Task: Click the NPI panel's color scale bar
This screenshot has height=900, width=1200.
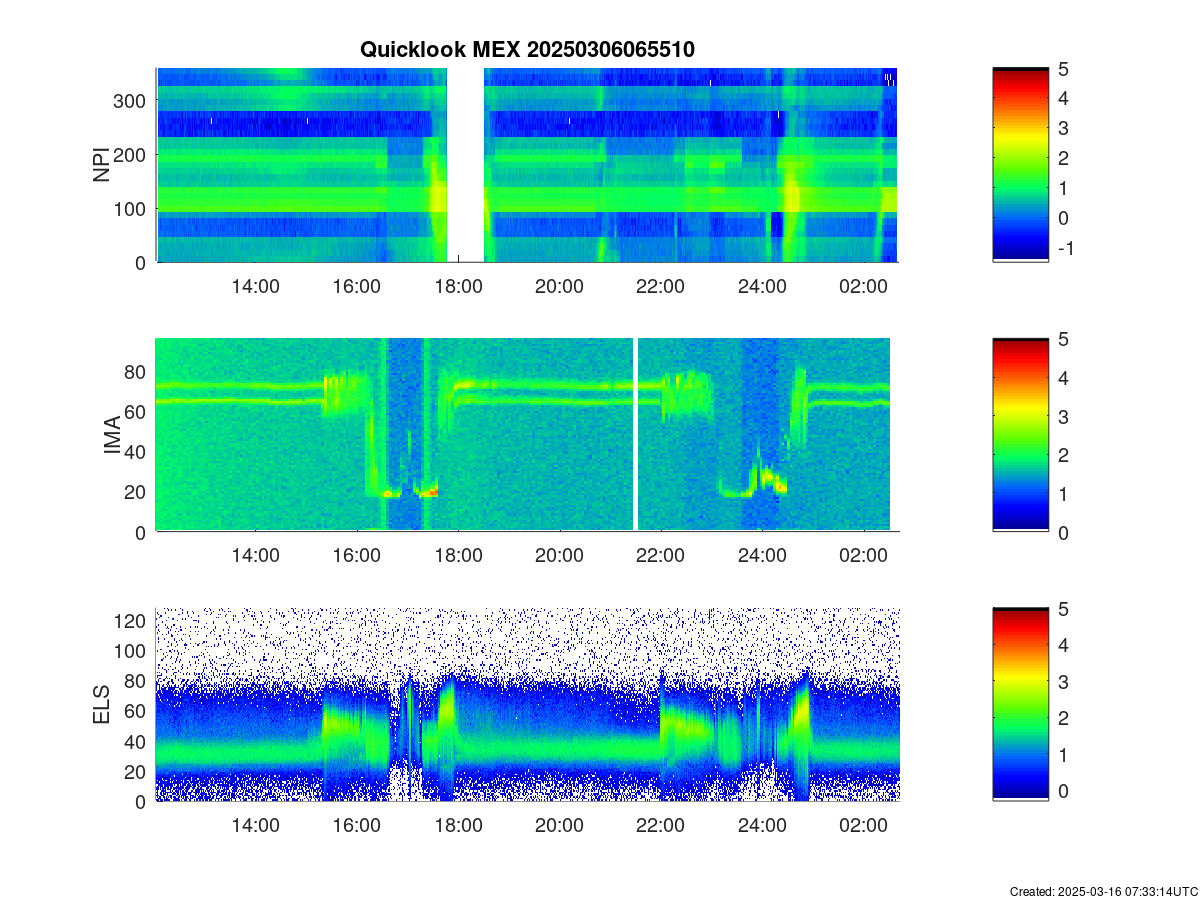Action: 1020,165
